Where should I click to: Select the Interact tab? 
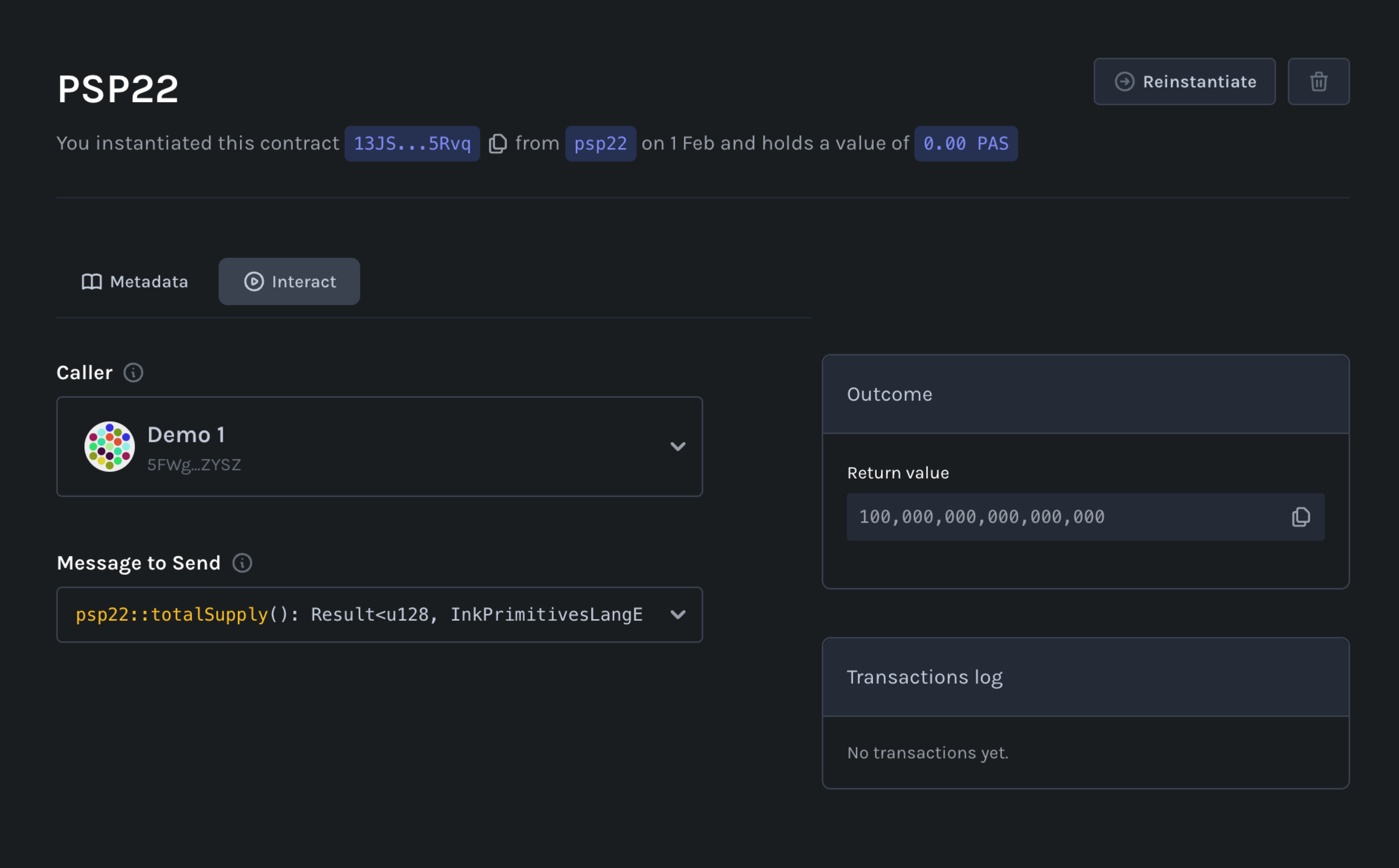tap(289, 282)
